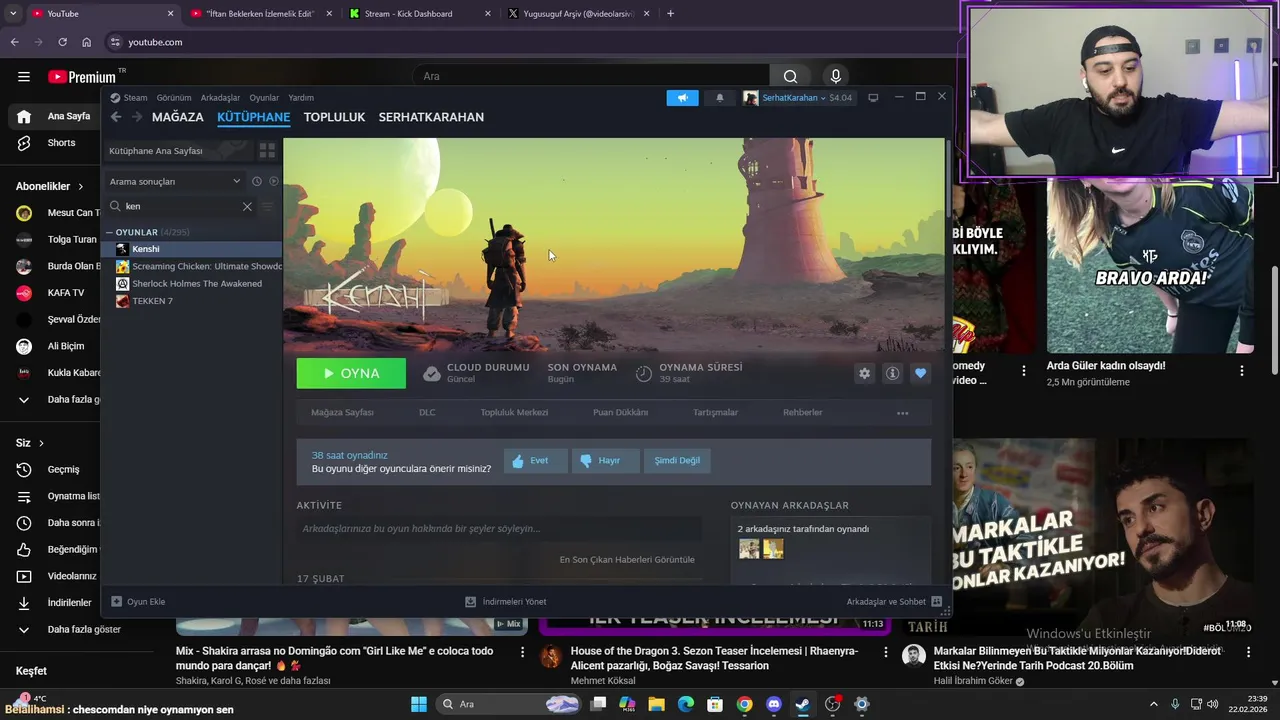Expand YouTube subscriptions 'Daha fazla g...' chevron
The image size is (1280, 720).
tap(24, 399)
